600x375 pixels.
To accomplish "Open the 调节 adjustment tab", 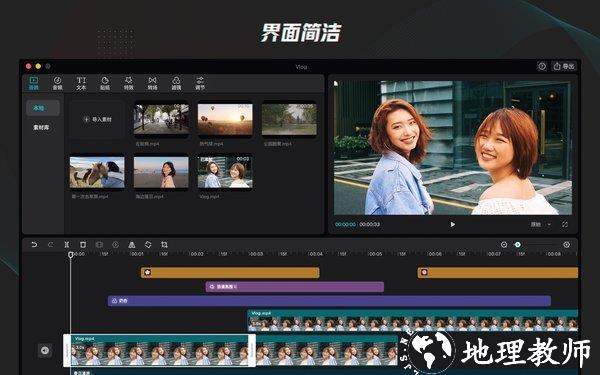I will pyautogui.click(x=200, y=83).
